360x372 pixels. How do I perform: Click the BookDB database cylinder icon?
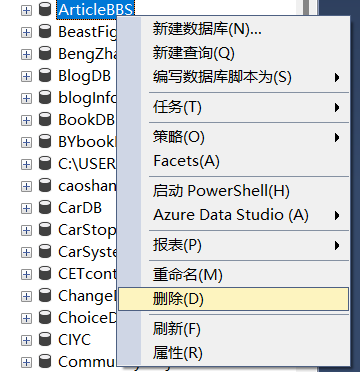45,120
